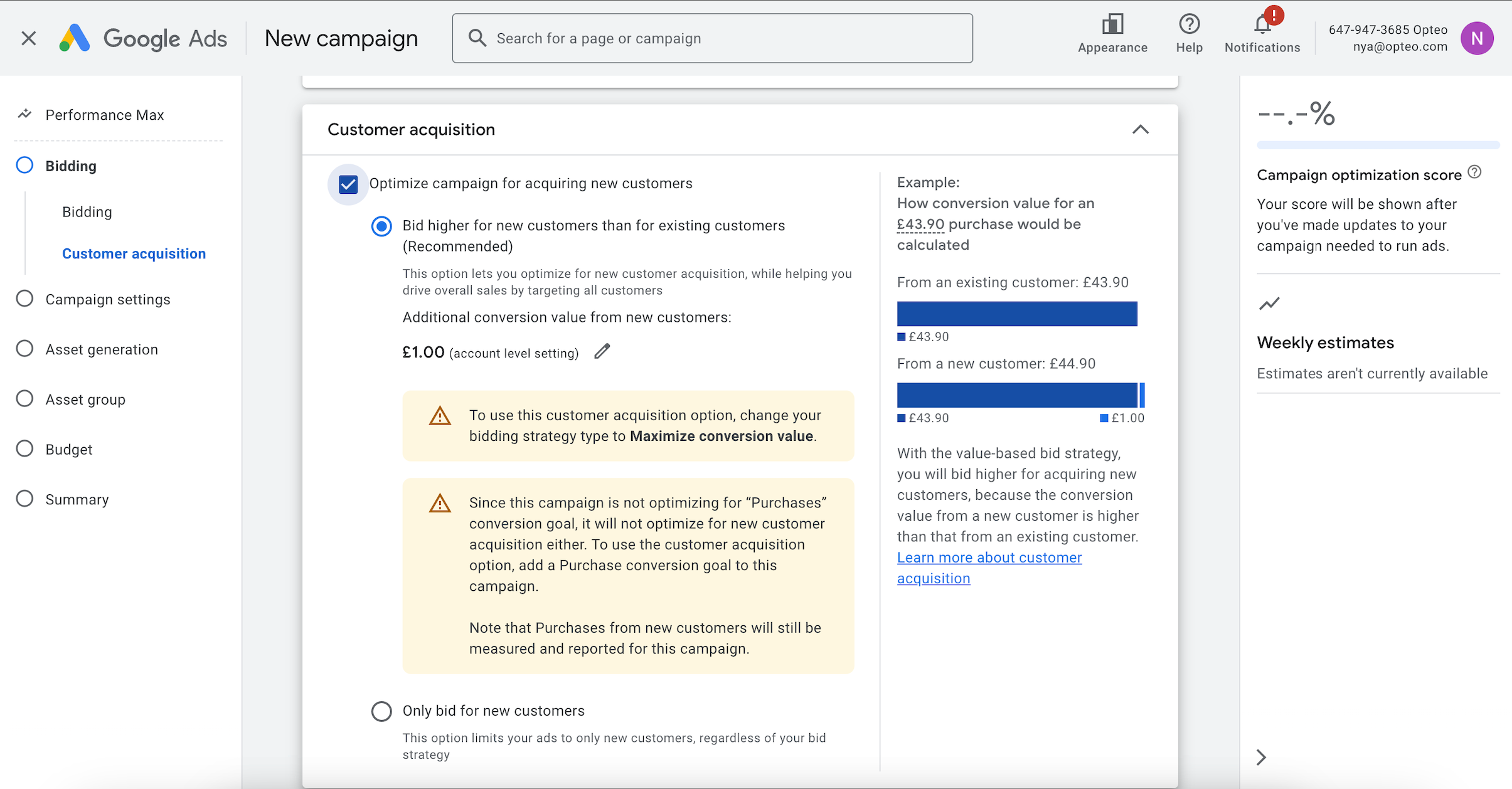Open the Appearance settings icon
1512x789 pixels.
(x=1112, y=25)
